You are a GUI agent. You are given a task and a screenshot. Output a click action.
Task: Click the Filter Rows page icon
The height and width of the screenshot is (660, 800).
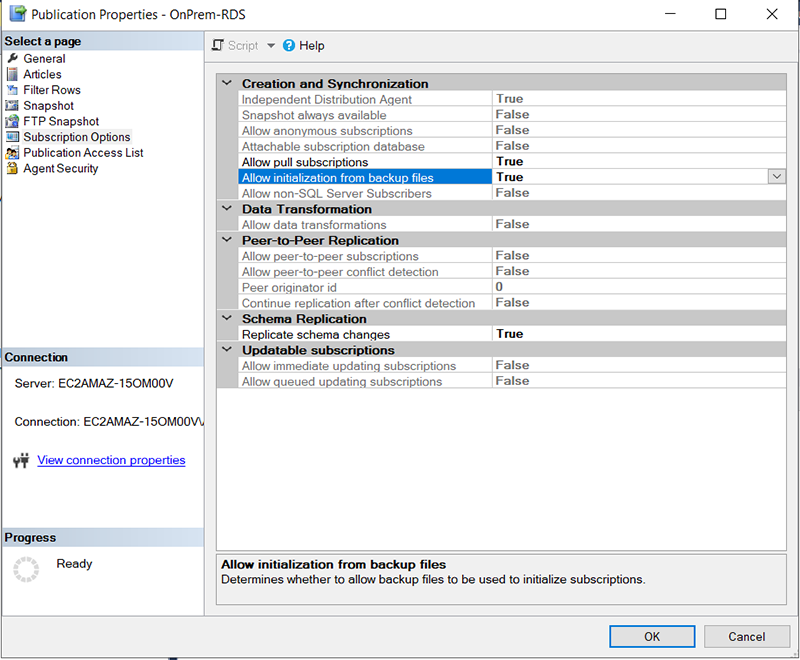pos(13,90)
